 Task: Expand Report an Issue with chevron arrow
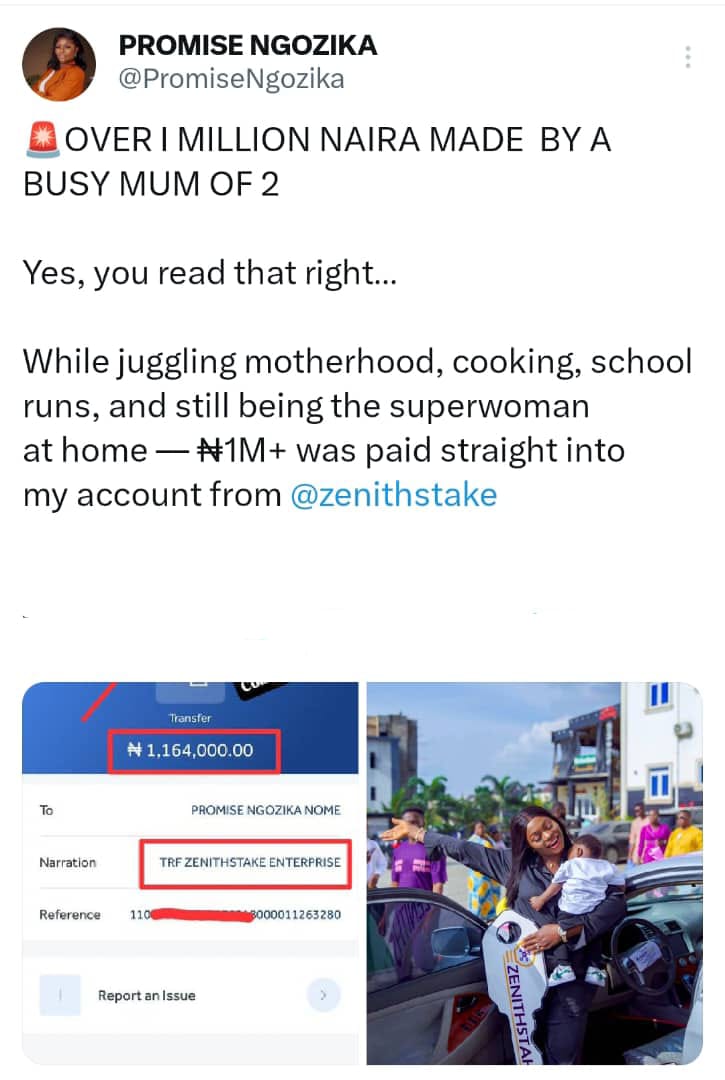[x=323, y=995]
